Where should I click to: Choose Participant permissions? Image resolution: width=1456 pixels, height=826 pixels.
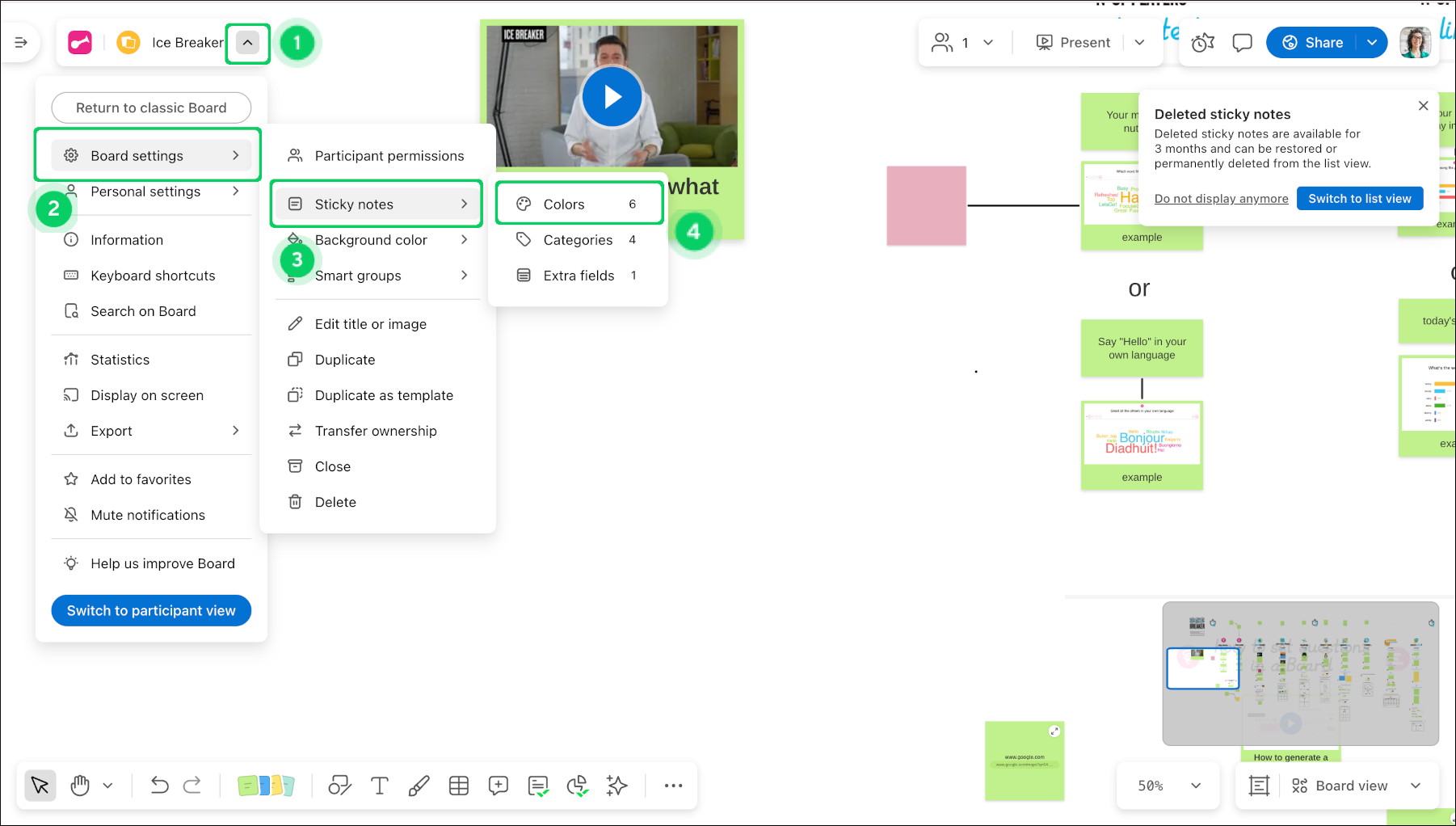[389, 156]
